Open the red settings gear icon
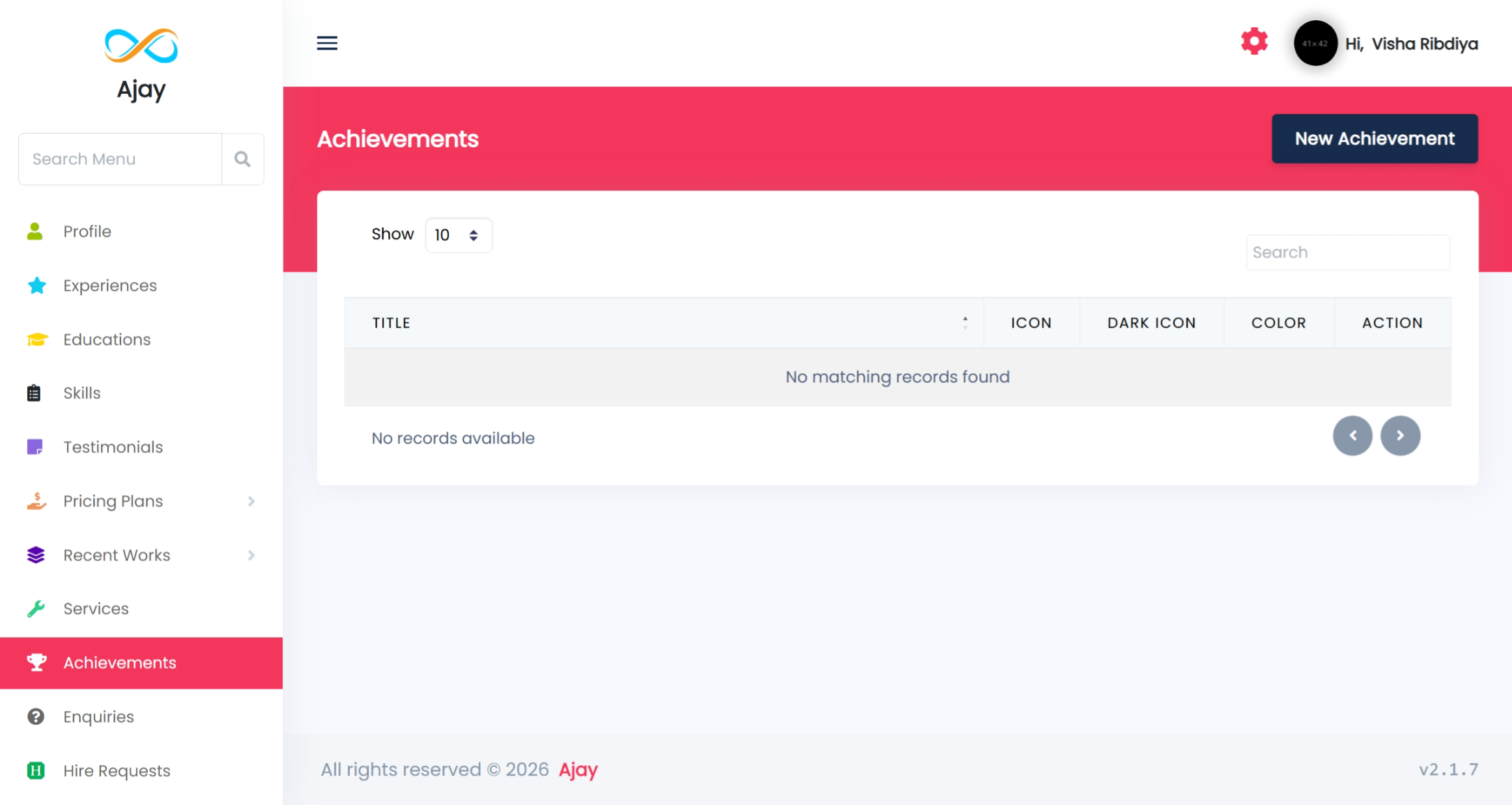The width and height of the screenshot is (1512, 805). (x=1254, y=42)
